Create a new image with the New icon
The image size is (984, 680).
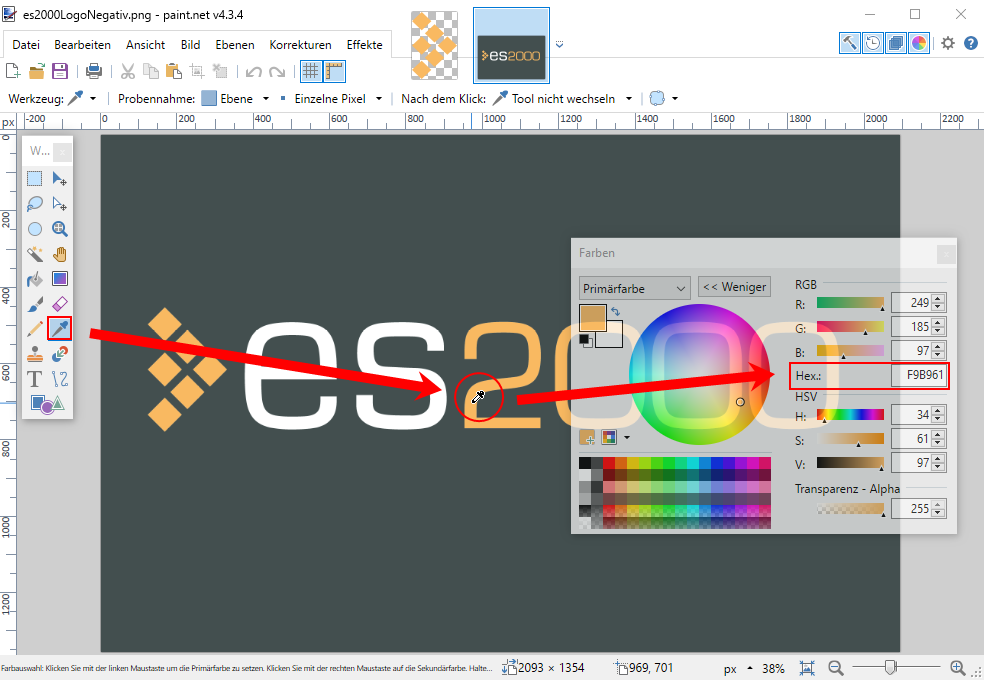click(x=13, y=71)
